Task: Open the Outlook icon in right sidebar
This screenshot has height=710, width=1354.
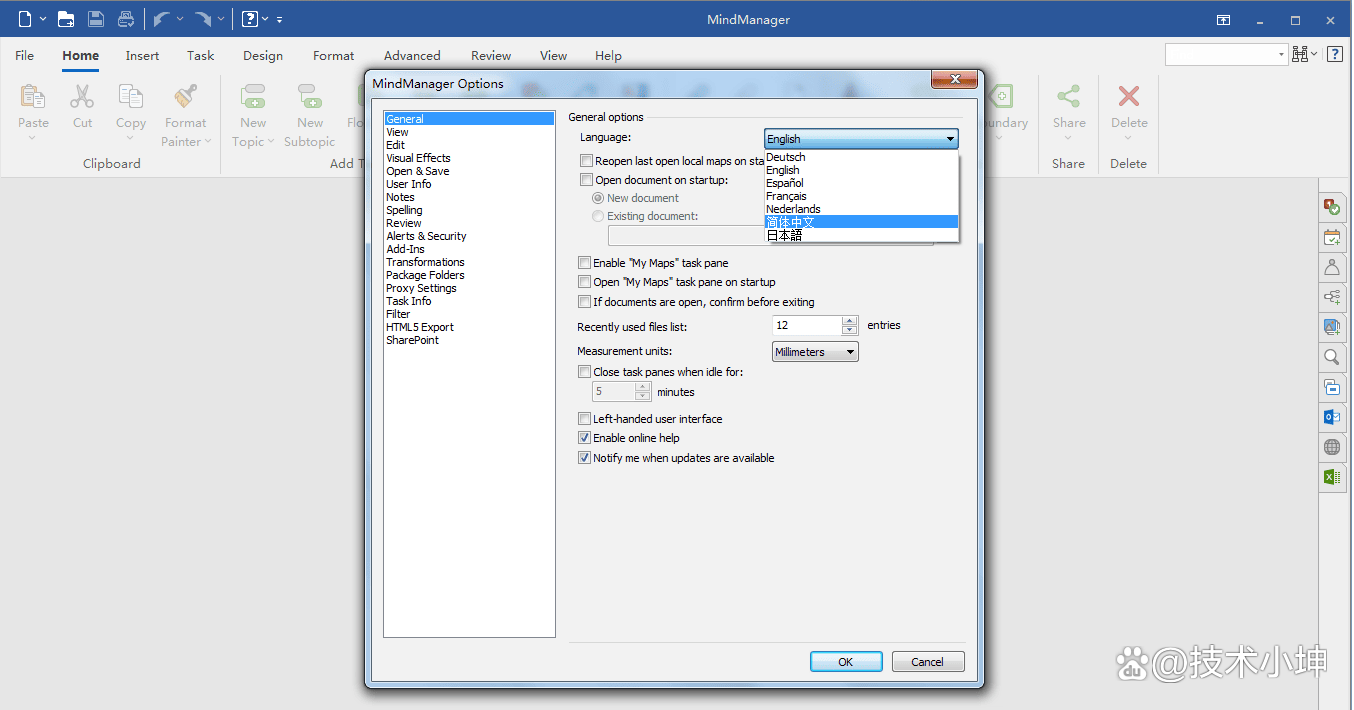Action: click(x=1331, y=417)
